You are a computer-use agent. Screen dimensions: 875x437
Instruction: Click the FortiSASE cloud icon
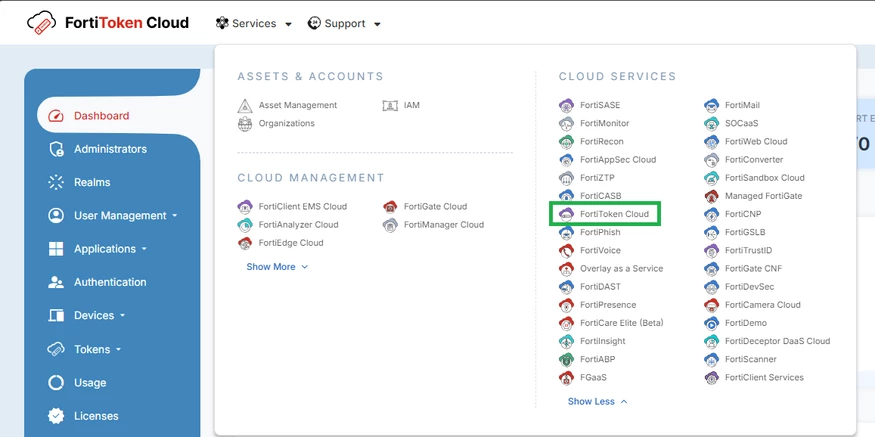coord(566,105)
